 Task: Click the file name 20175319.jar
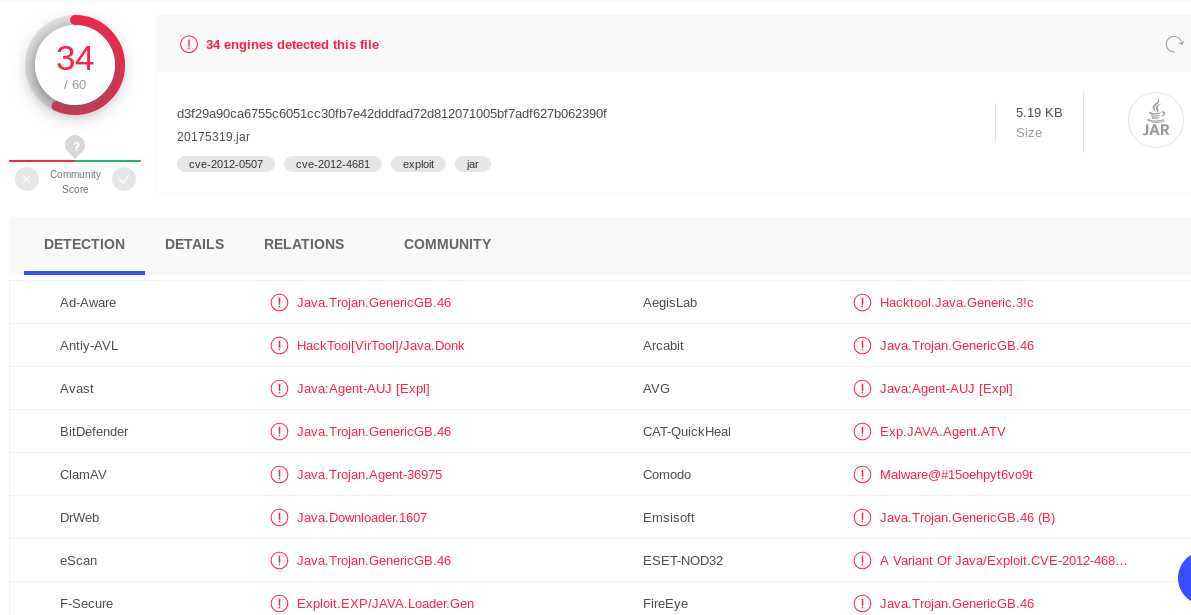[x=213, y=137]
